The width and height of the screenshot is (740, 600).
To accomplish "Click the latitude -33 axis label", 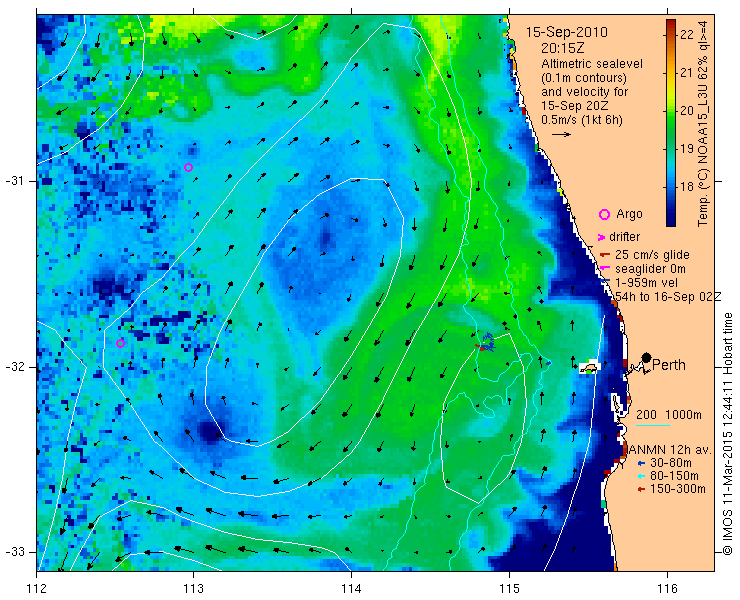I will pyautogui.click(x=17, y=552).
